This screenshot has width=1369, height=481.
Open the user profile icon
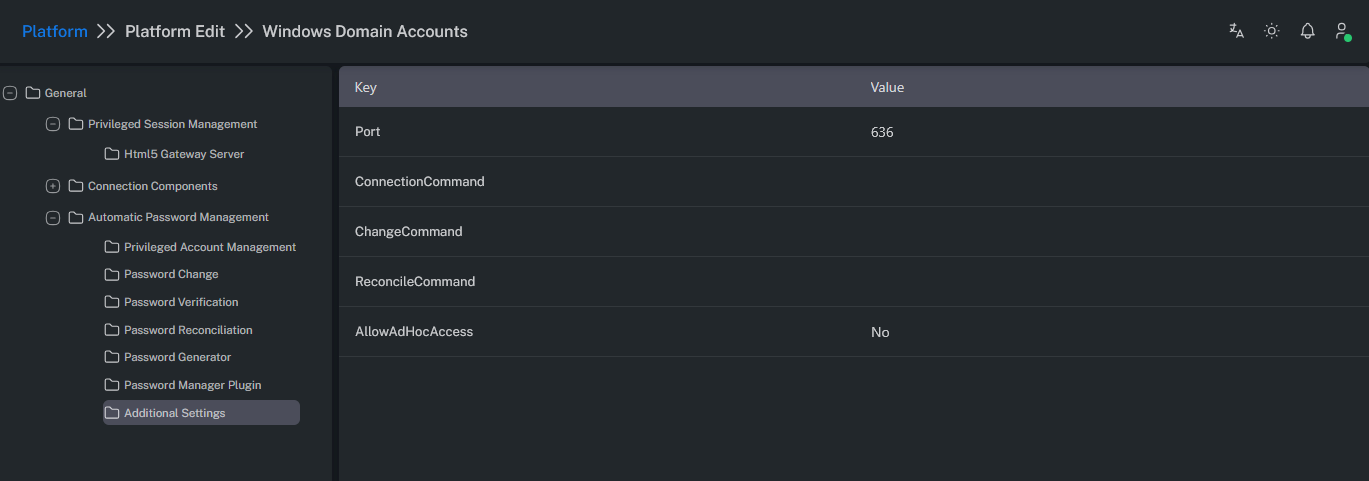pyautogui.click(x=1342, y=31)
